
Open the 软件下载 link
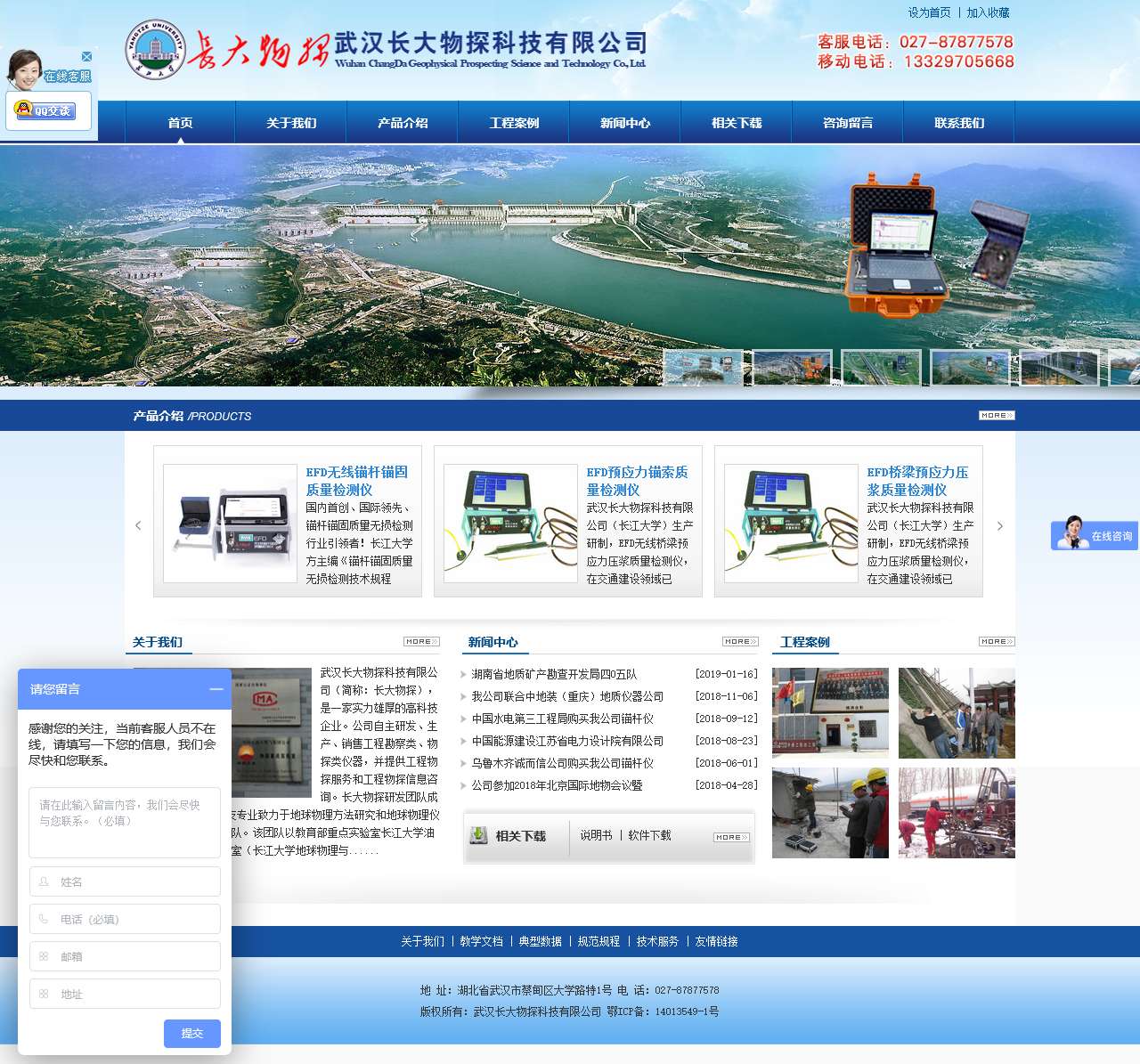click(649, 836)
